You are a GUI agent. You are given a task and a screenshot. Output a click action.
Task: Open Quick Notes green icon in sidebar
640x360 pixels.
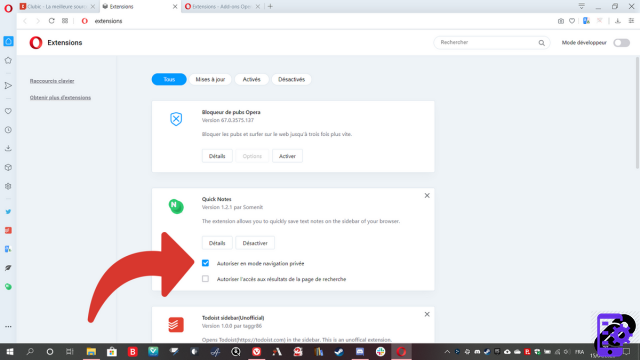(x=8, y=287)
